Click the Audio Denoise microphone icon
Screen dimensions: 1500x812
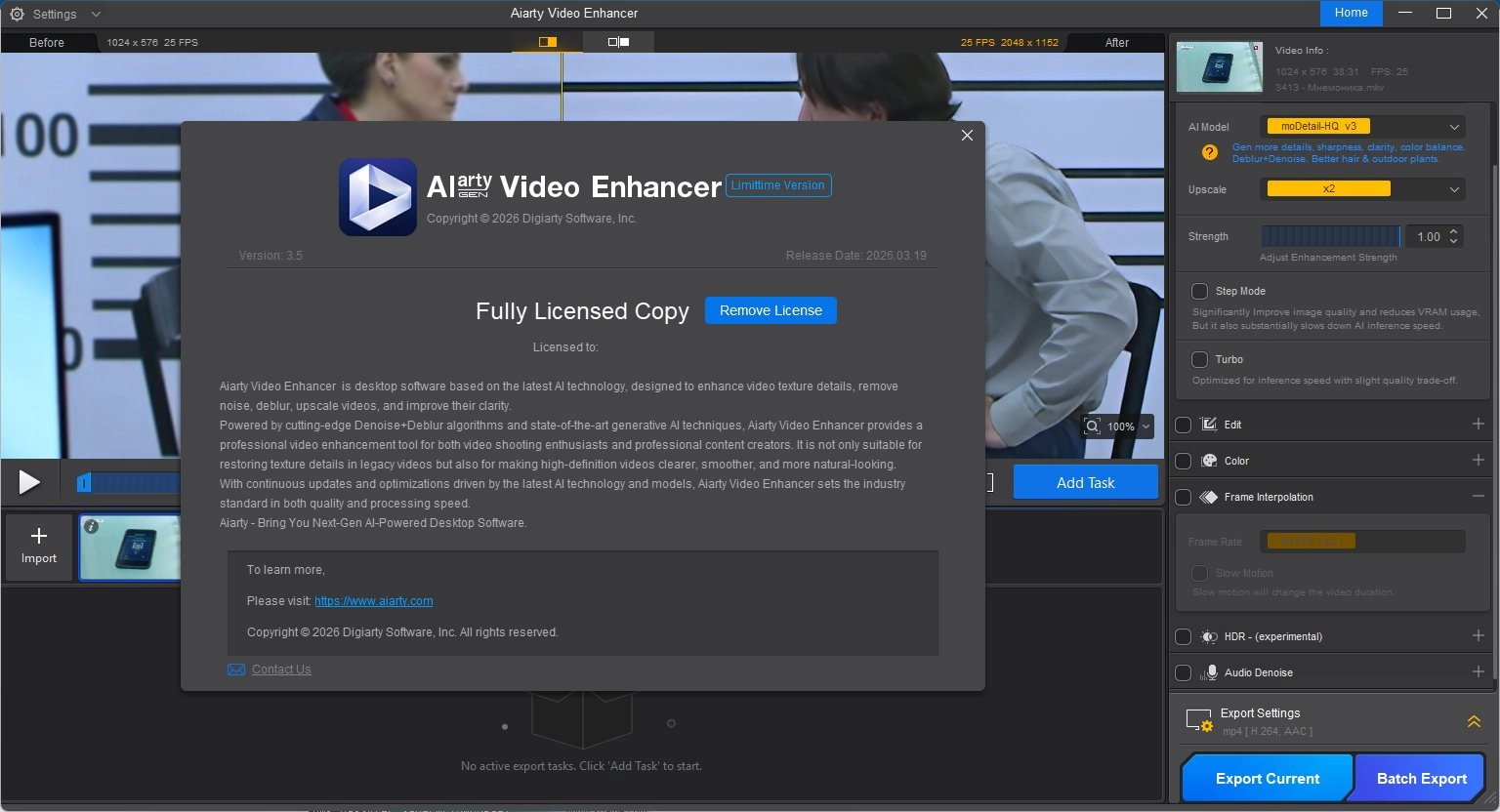pyautogui.click(x=1209, y=672)
